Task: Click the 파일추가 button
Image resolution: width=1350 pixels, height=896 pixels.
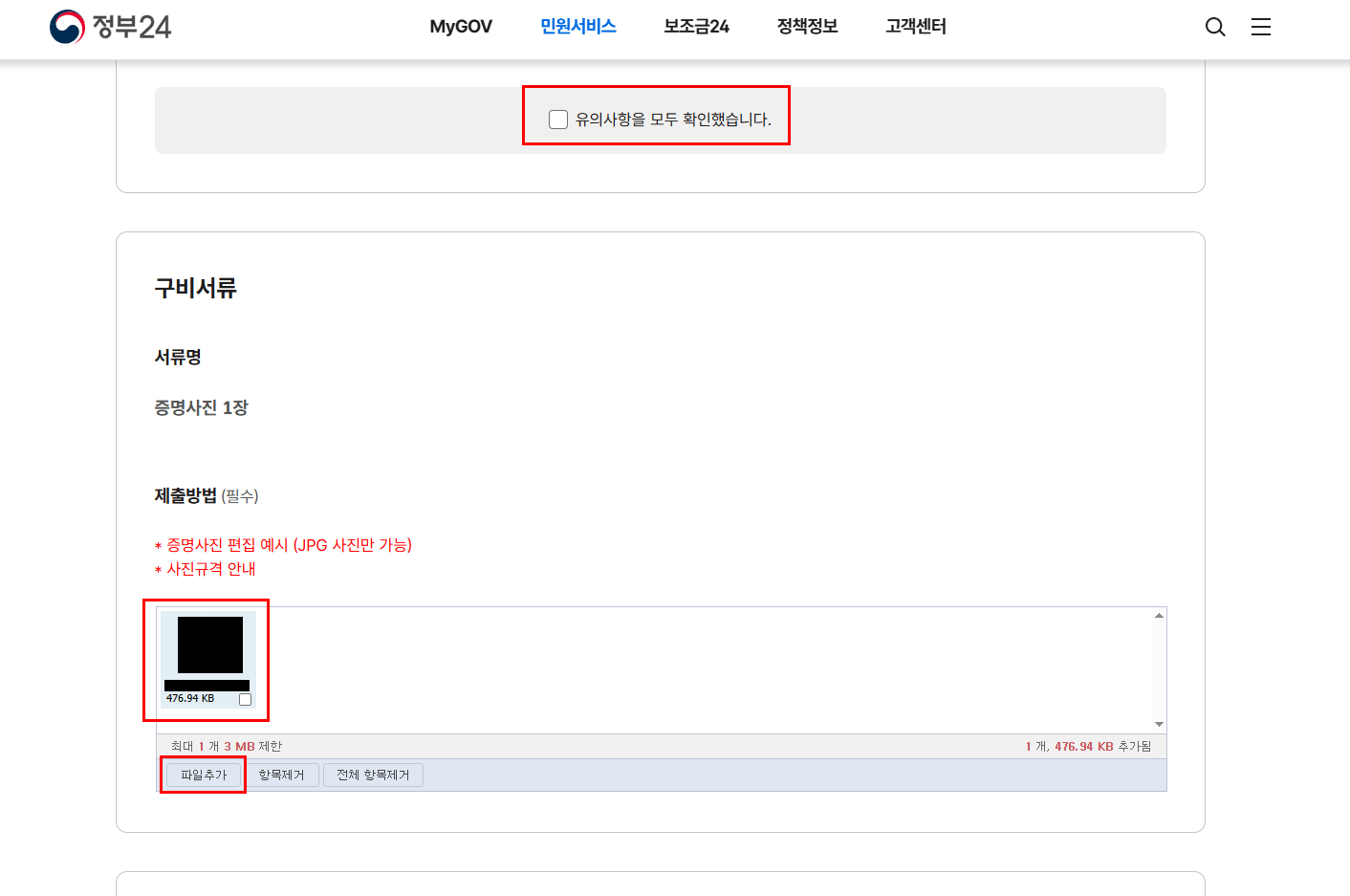Action: [204, 775]
